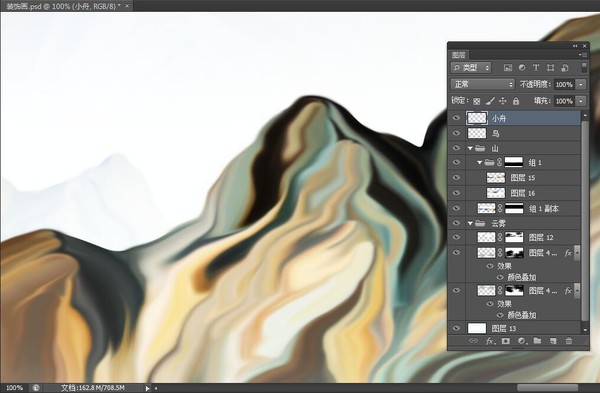Select the 鸟 layer thumbnail
600x393 pixels.
tap(477, 133)
